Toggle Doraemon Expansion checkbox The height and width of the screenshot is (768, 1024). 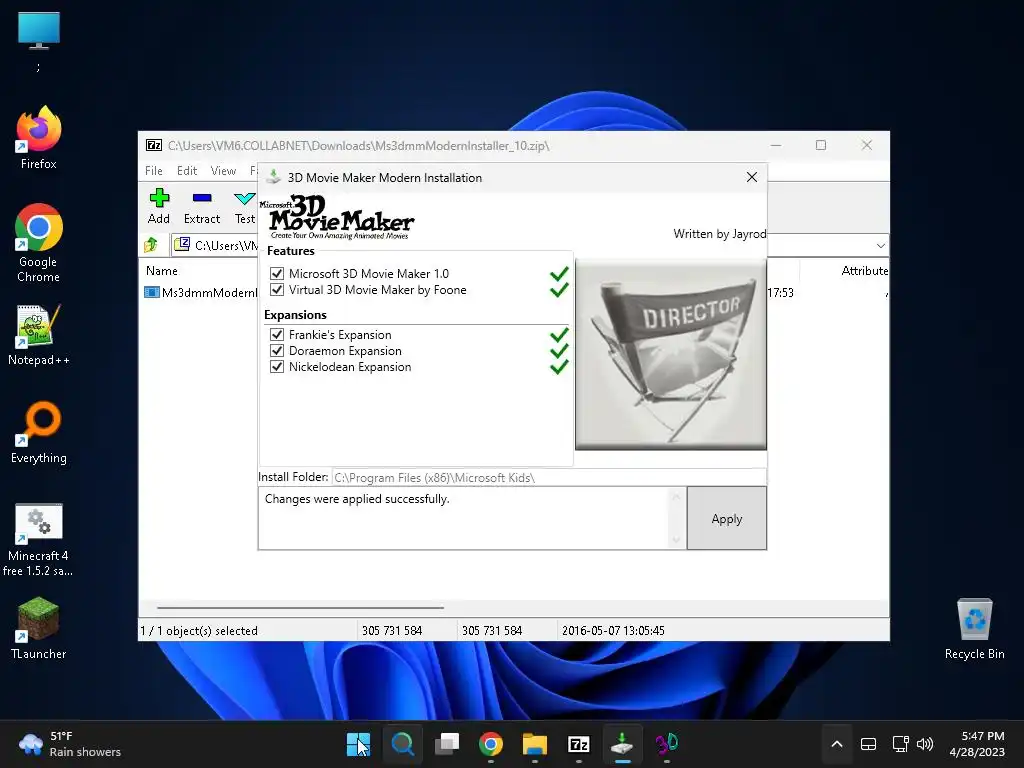[277, 351]
